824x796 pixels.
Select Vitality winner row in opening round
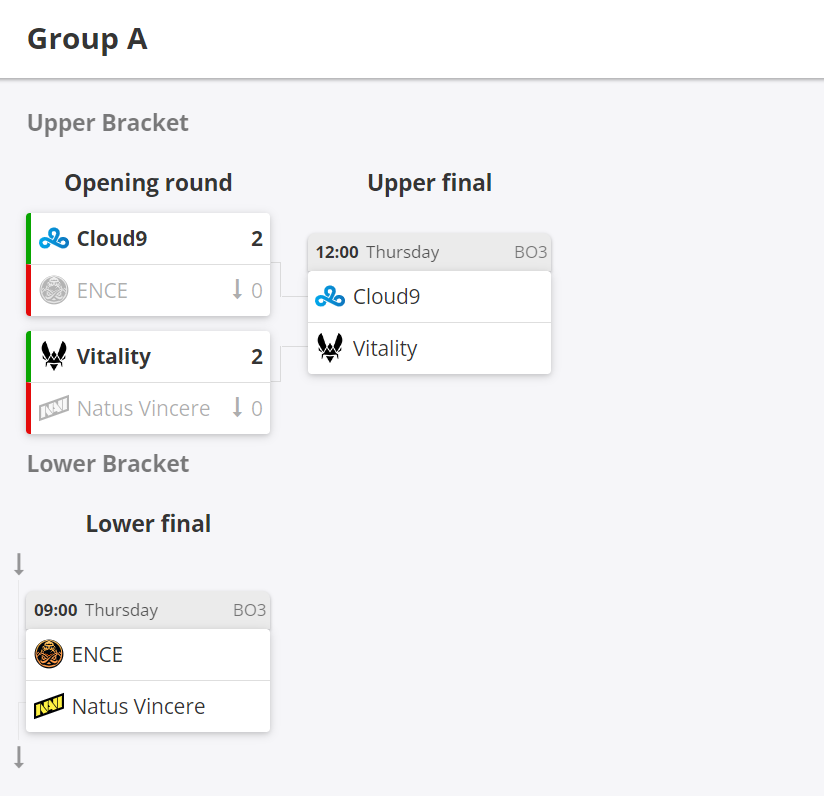point(148,356)
